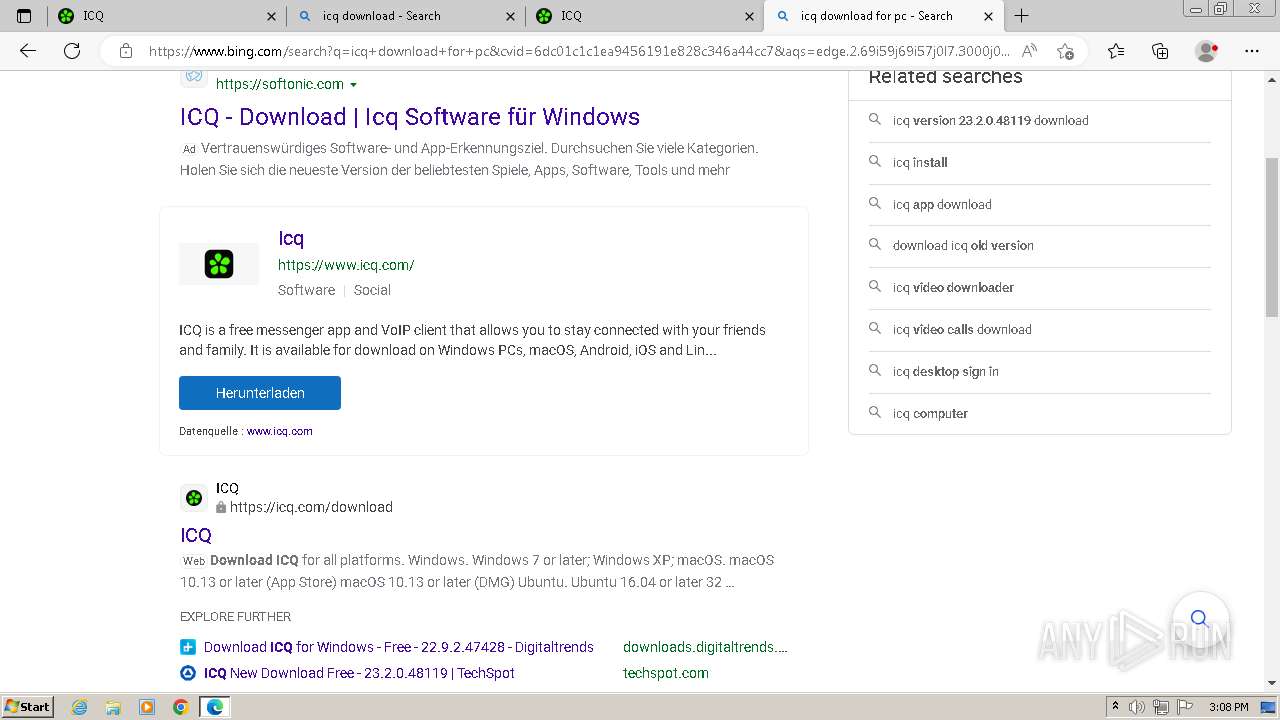1280x720 pixels.
Task: Select related search download icq old version
Action: click(x=1039, y=245)
